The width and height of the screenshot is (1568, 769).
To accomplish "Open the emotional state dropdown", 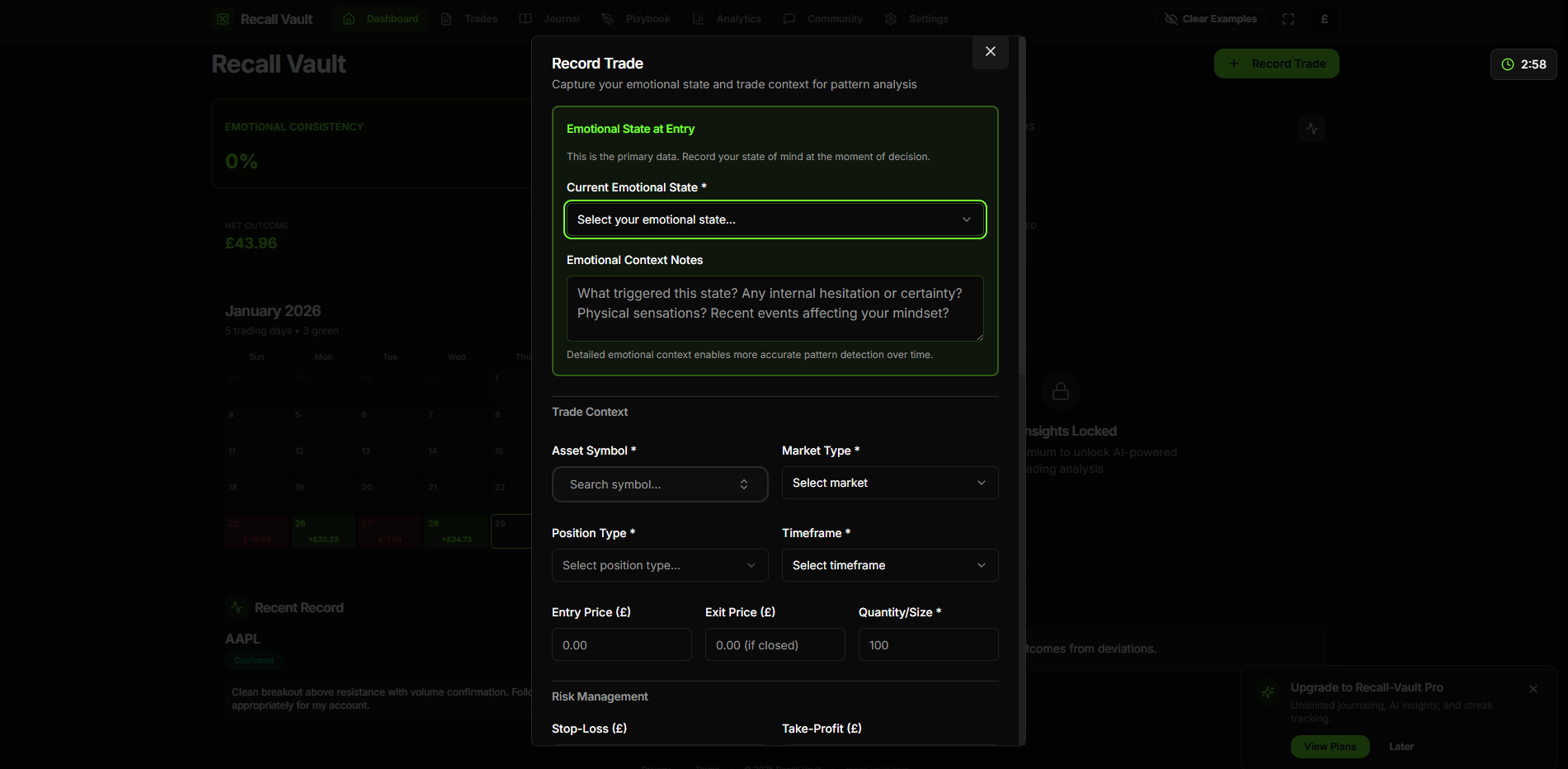I will [x=774, y=219].
